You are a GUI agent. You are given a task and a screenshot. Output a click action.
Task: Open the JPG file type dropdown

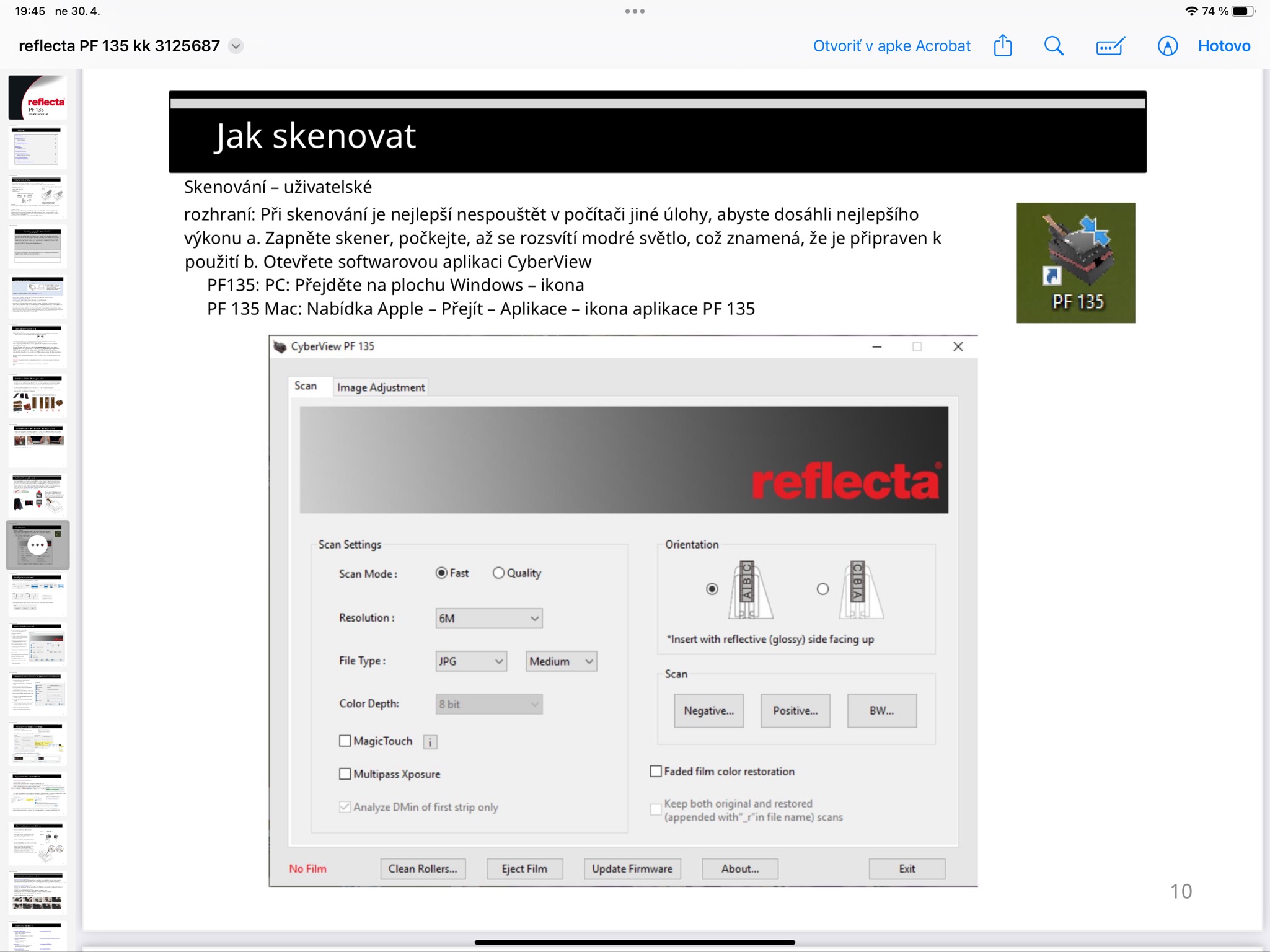click(470, 661)
